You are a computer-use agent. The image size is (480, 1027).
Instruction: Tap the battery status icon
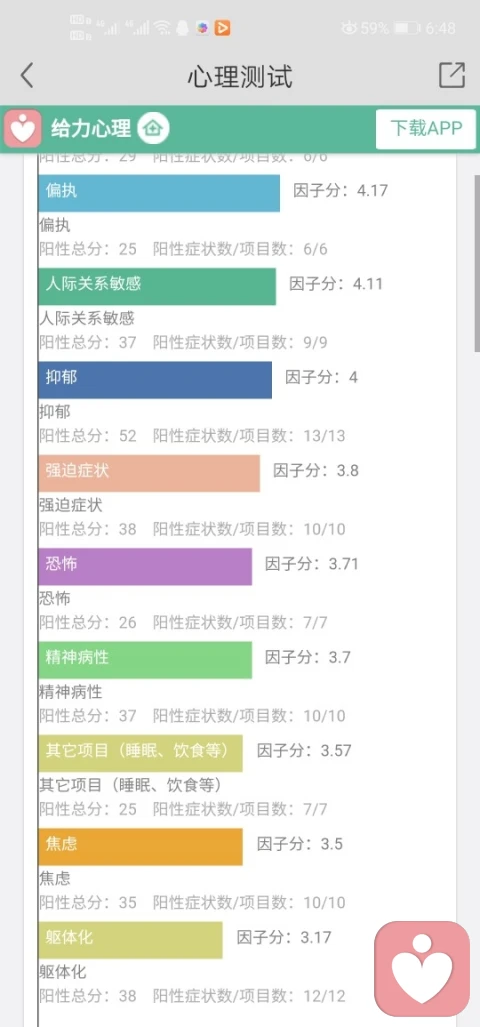407,28
